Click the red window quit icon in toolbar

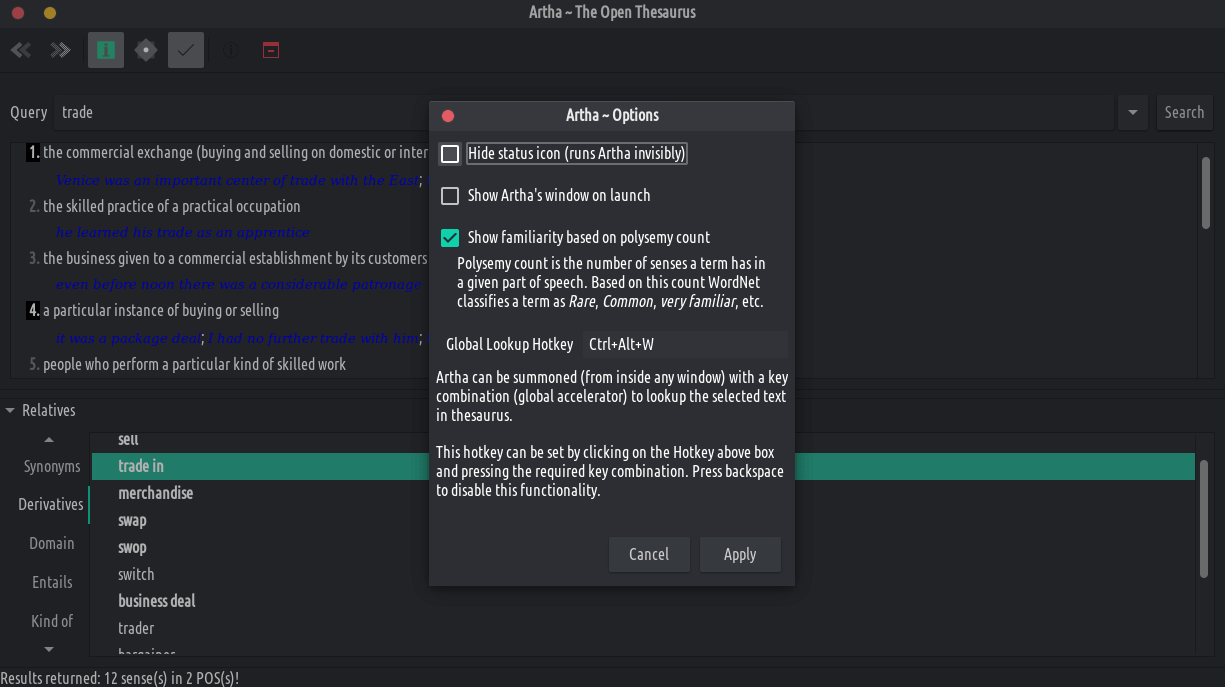(x=271, y=50)
